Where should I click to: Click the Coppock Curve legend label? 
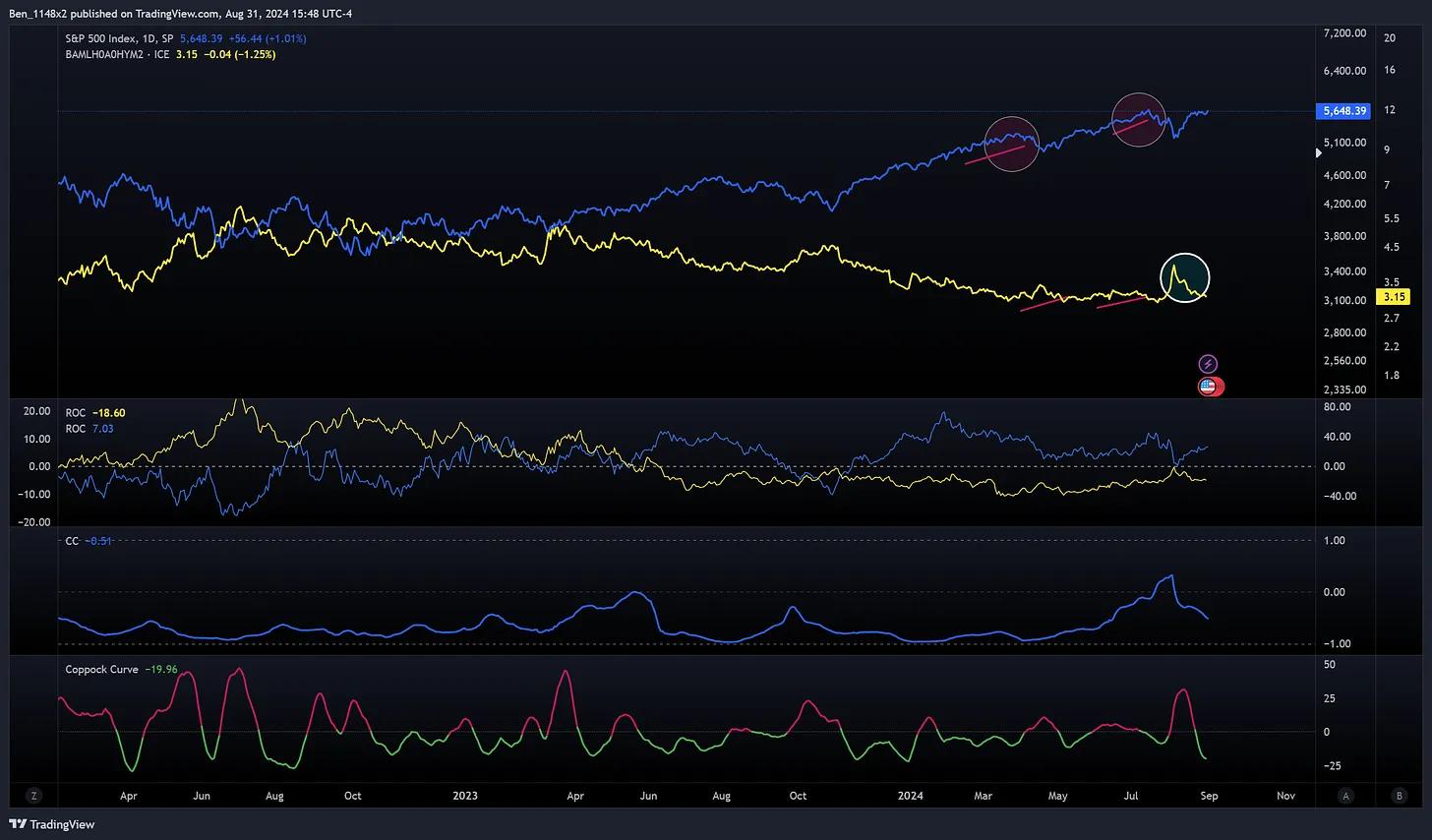point(102,669)
